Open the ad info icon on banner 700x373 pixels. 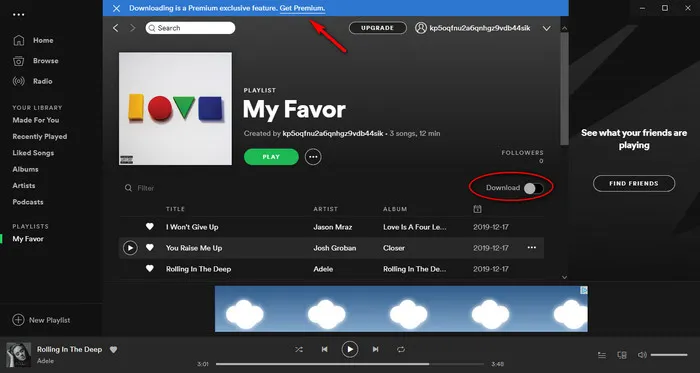584,290
